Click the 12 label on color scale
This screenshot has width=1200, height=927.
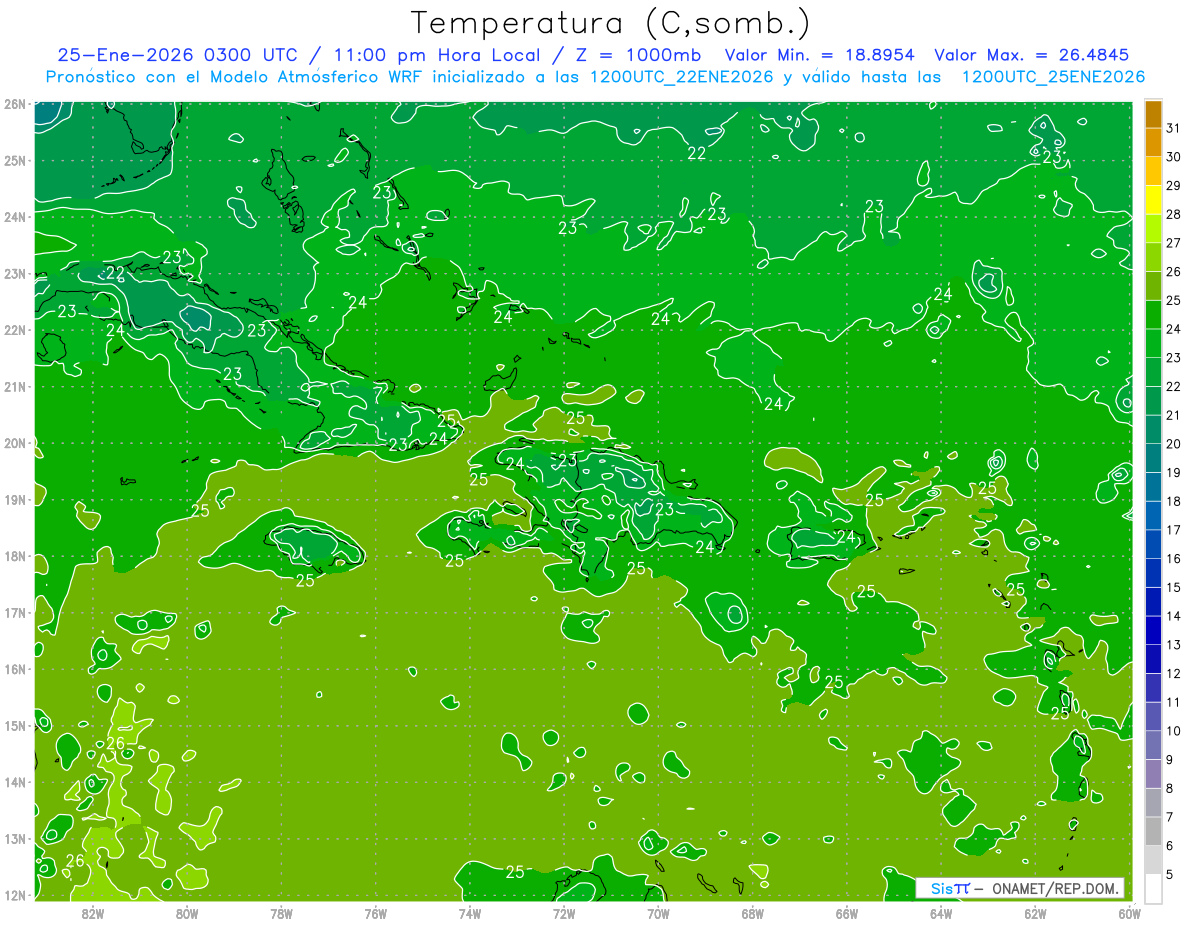pos(1173,674)
